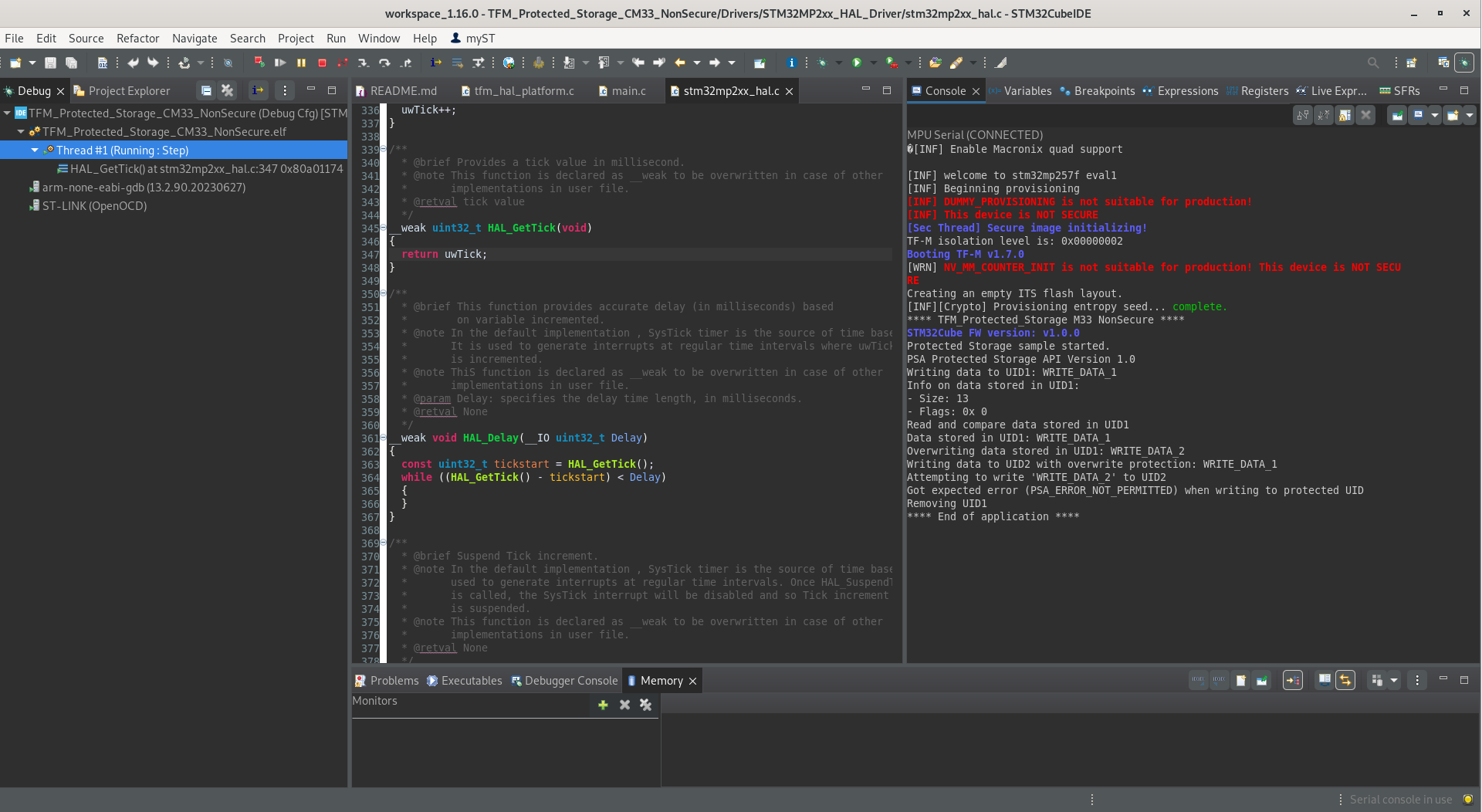Image resolution: width=1482 pixels, height=812 pixels.
Task: Switch to the Variables view tab
Action: coord(1020,90)
